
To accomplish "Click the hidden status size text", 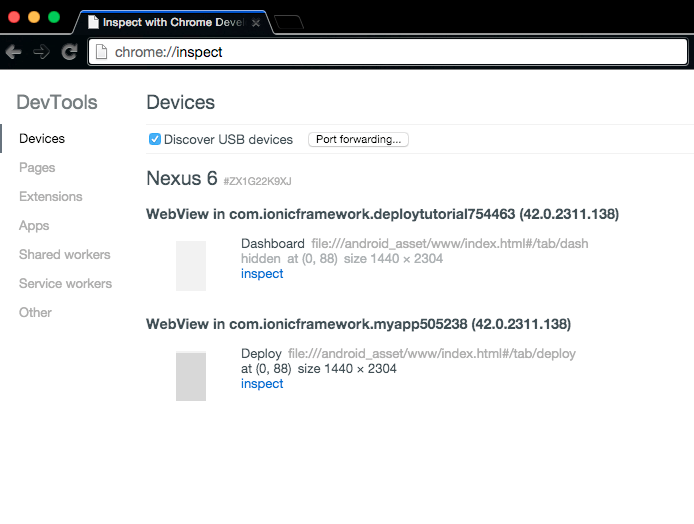I will pos(342,258).
